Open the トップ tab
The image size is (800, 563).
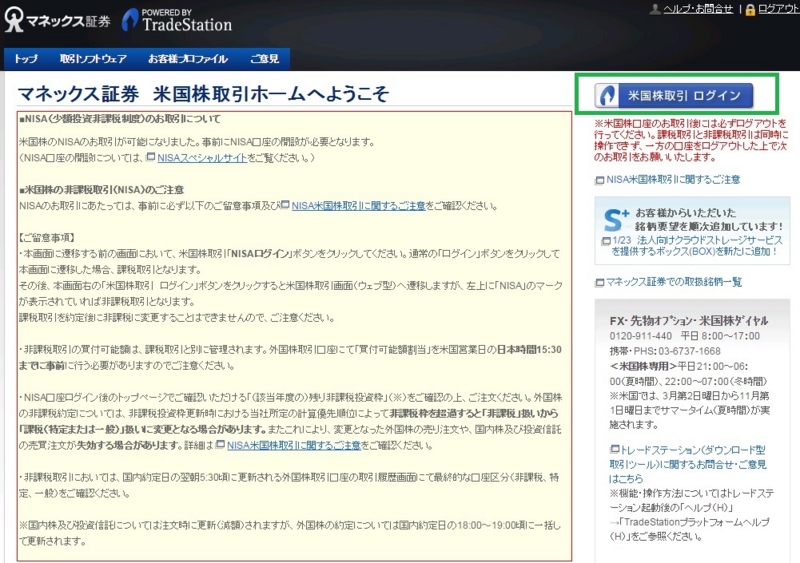click(26, 59)
